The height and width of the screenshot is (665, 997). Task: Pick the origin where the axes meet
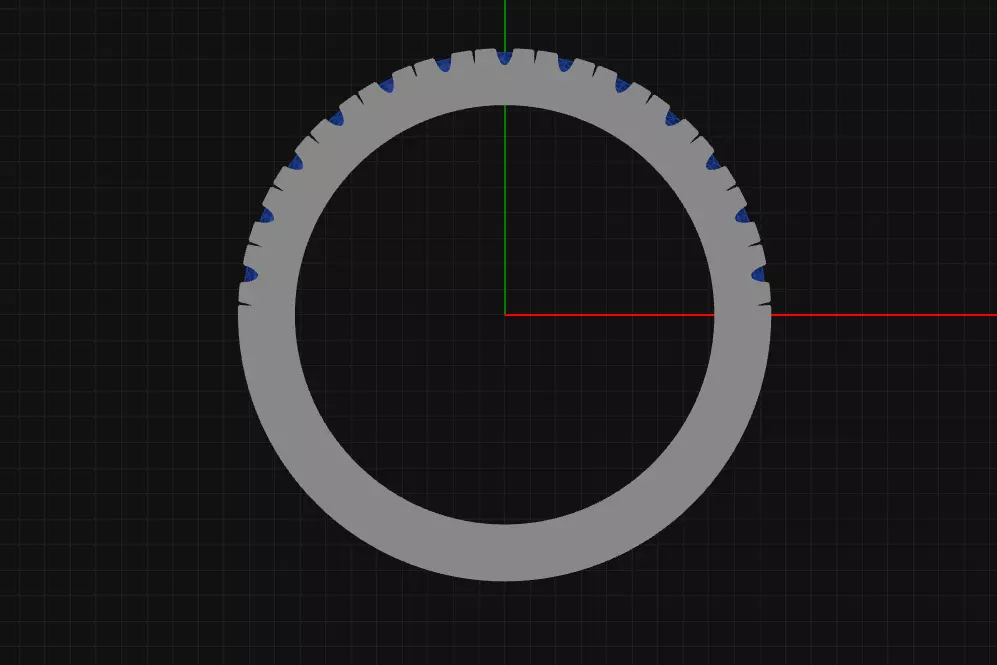(505, 315)
